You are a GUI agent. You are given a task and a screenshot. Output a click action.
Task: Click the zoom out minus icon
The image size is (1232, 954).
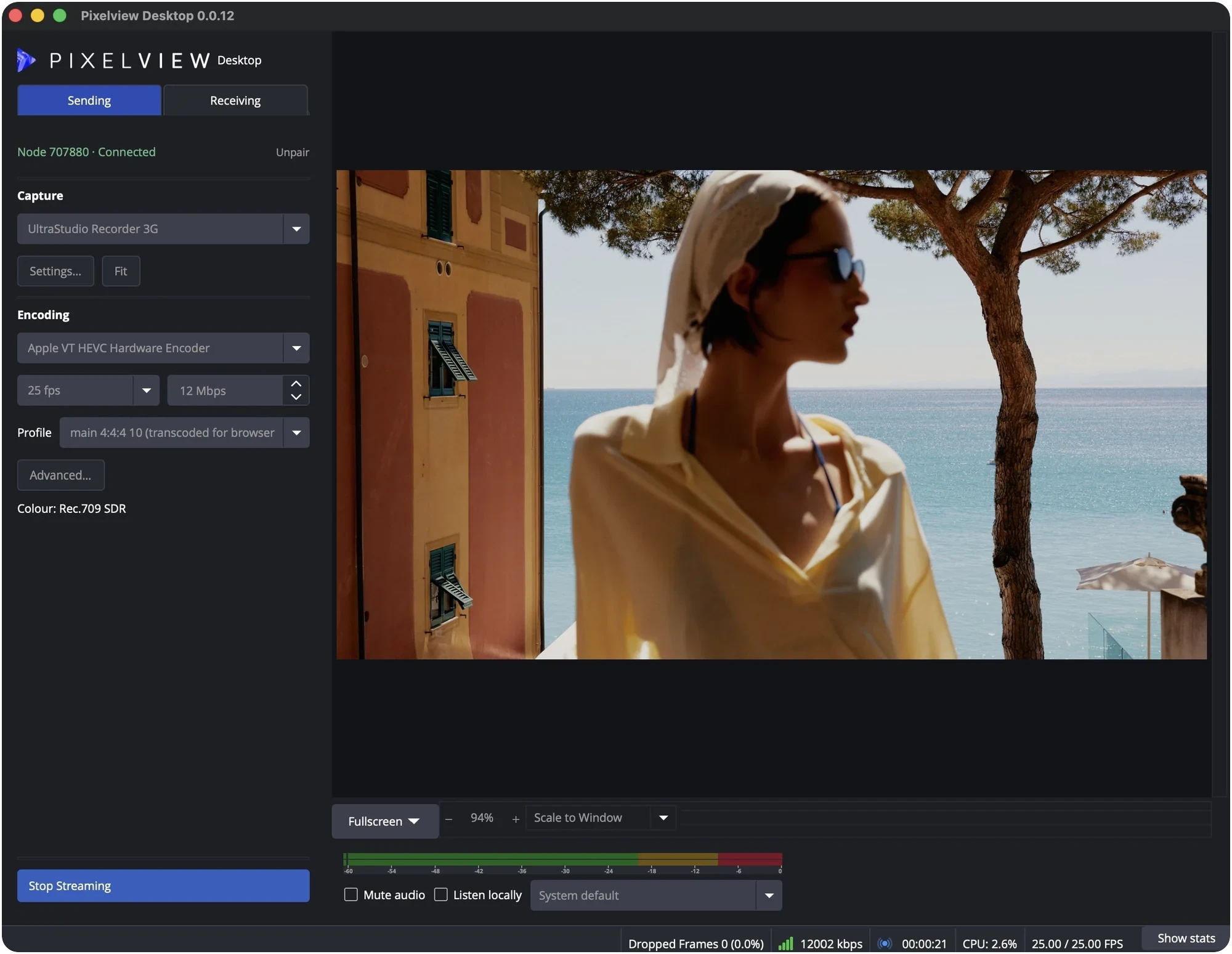448,819
